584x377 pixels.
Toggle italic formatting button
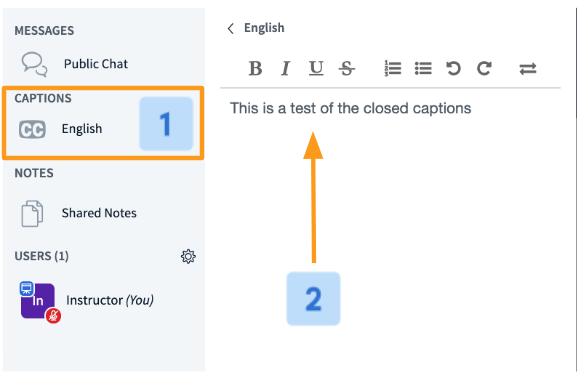click(286, 69)
